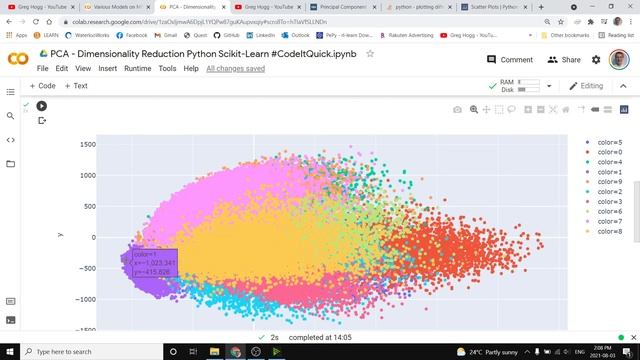Click the All changes saved link
The height and width of the screenshot is (360, 640).
click(x=236, y=69)
